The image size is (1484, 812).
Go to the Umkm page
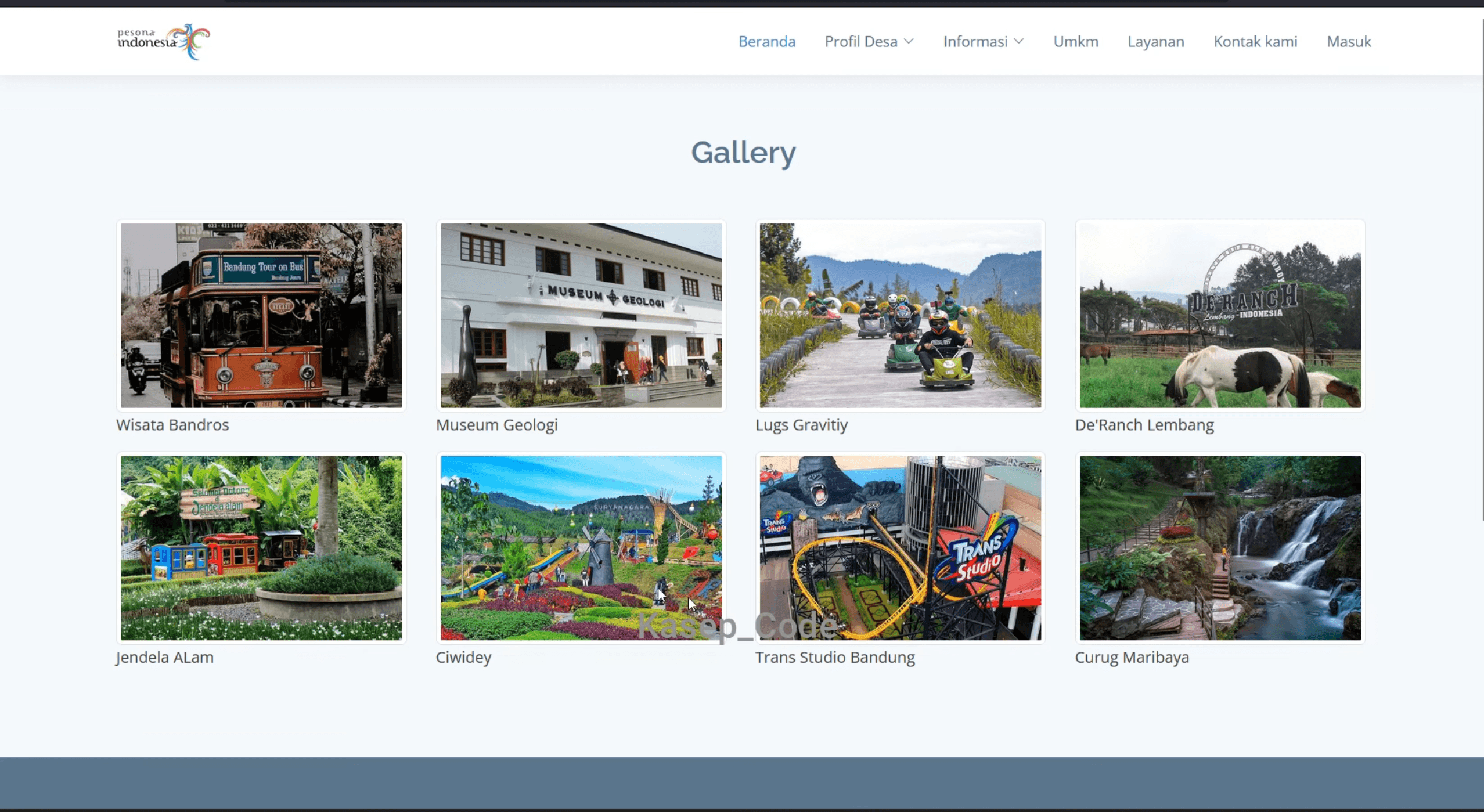click(x=1075, y=42)
